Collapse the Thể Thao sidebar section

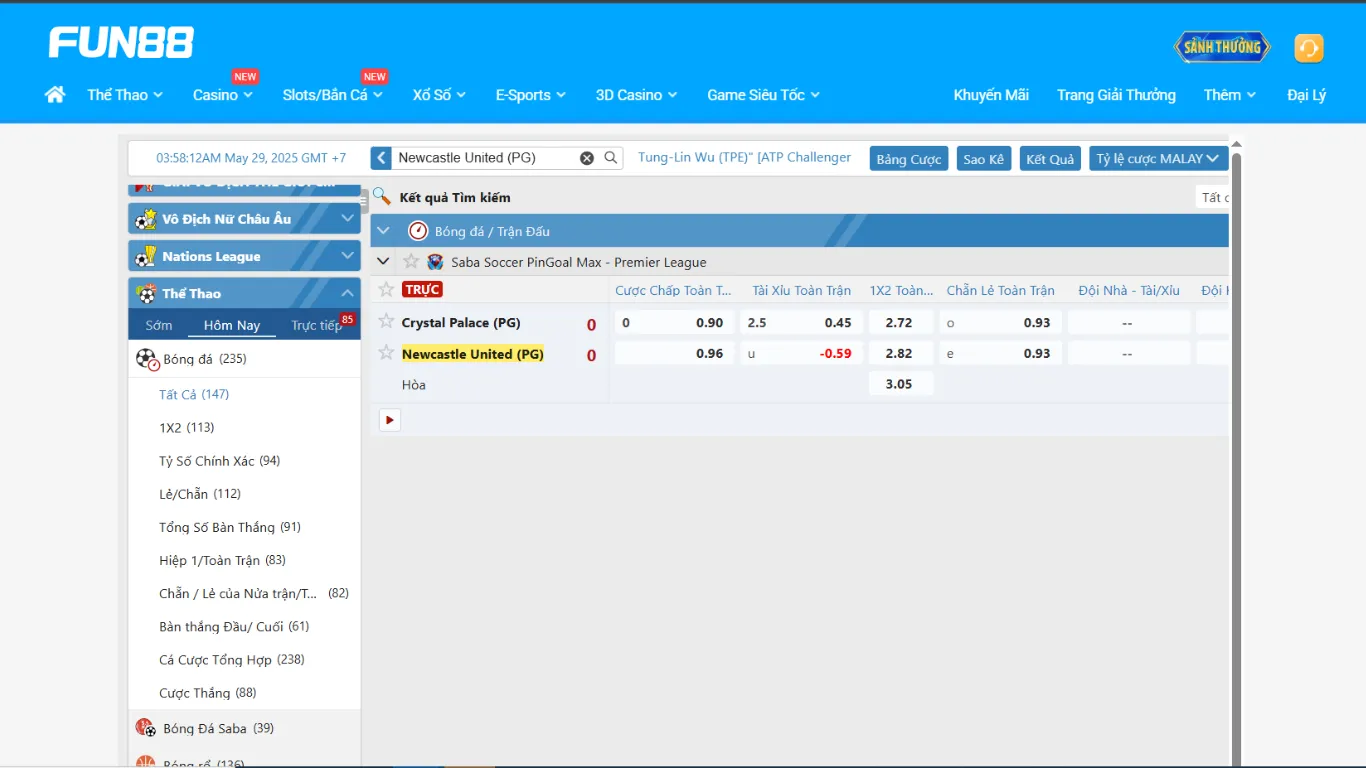[x=347, y=293]
